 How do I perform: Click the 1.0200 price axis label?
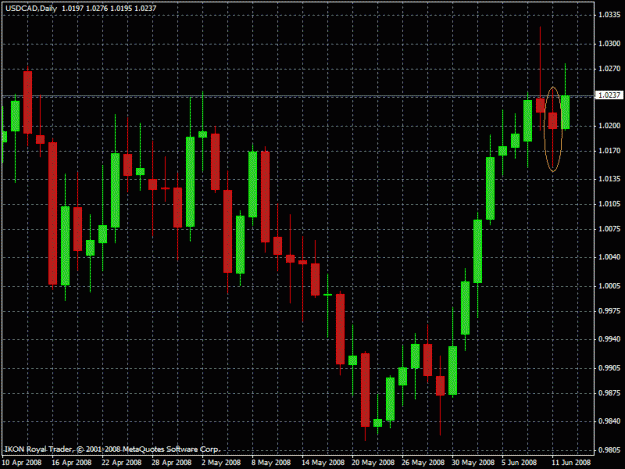(x=609, y=126)
